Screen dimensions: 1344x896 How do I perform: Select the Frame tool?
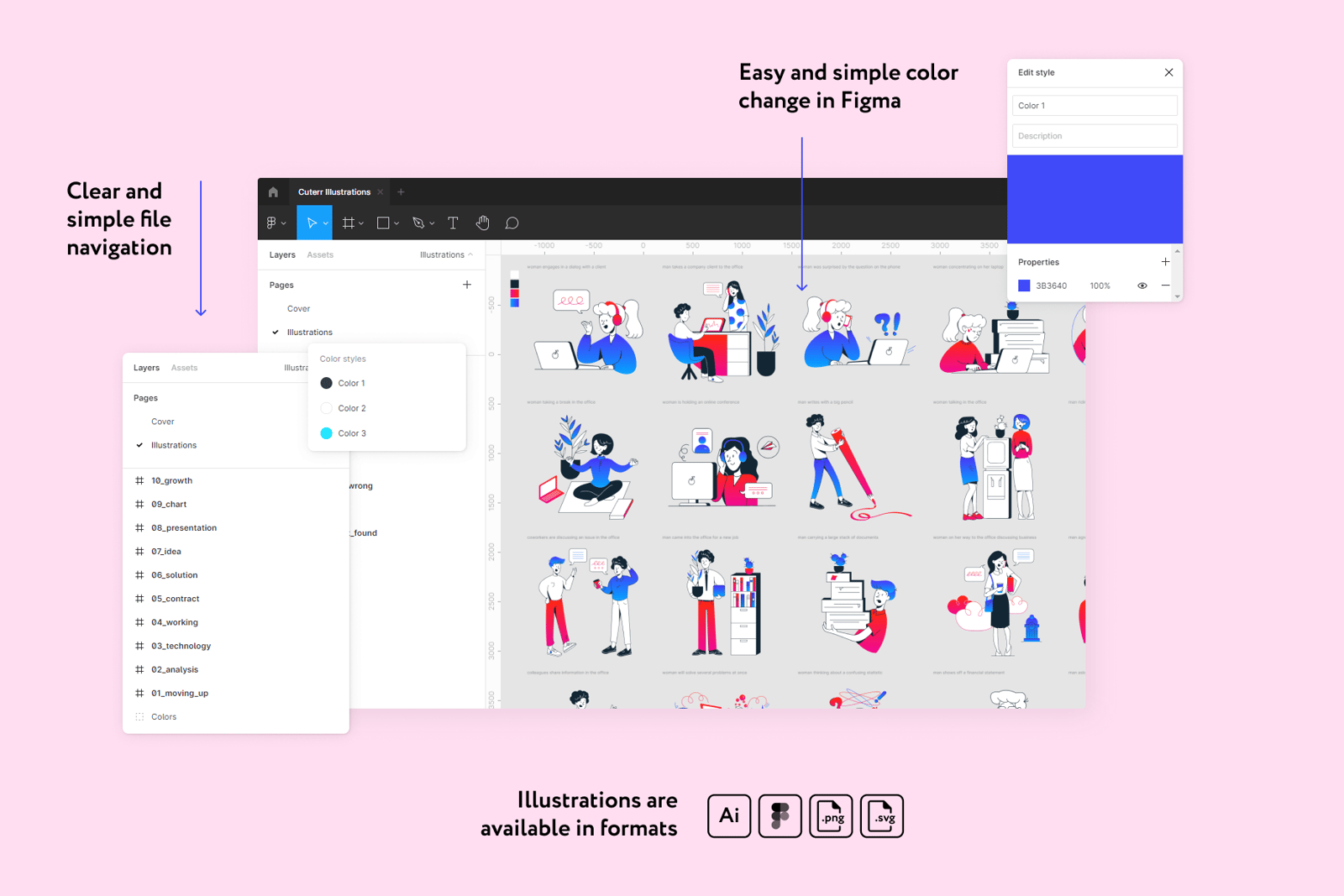(348, 223)
